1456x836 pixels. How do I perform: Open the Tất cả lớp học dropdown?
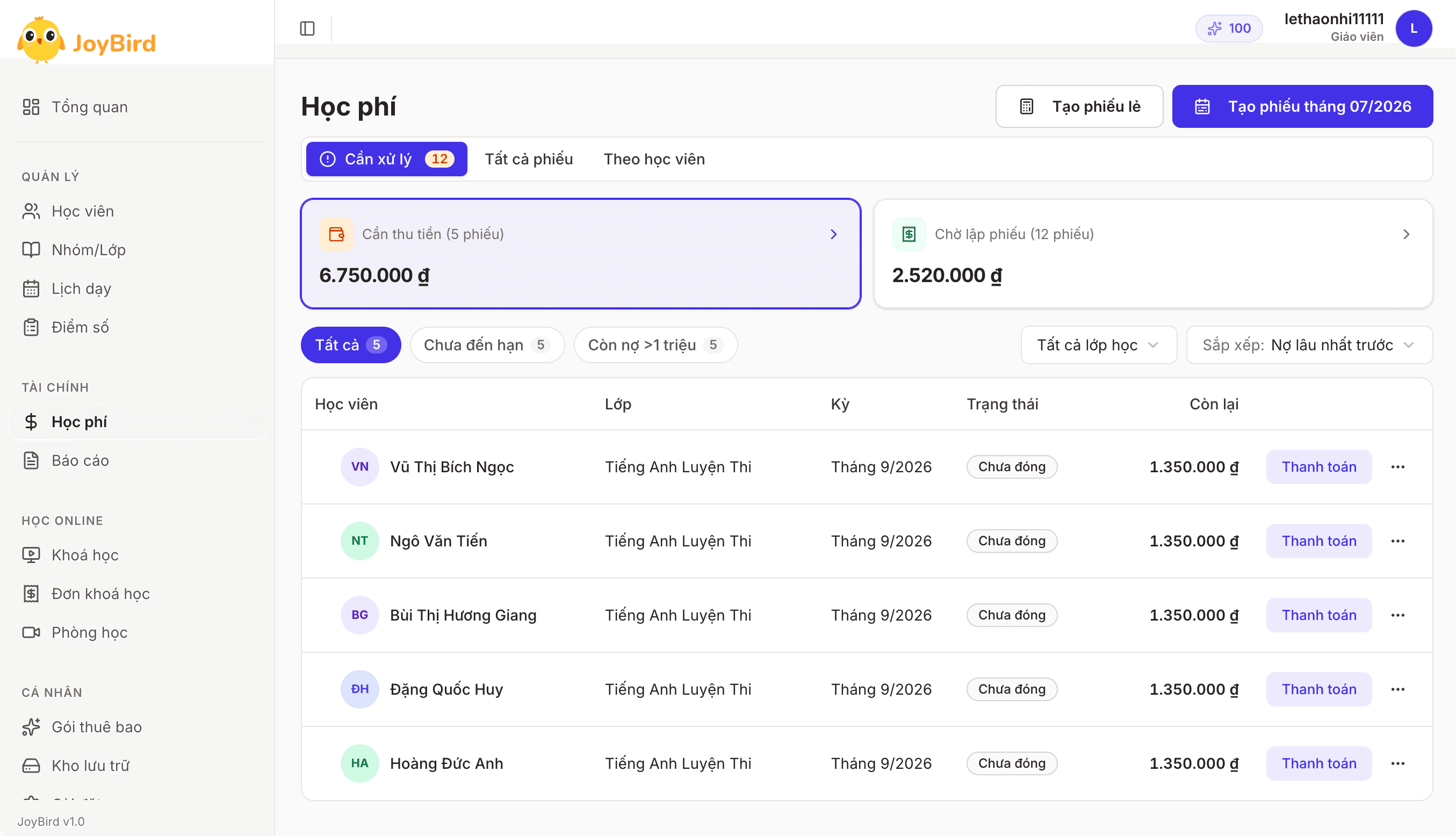[x=1098, y=344]
